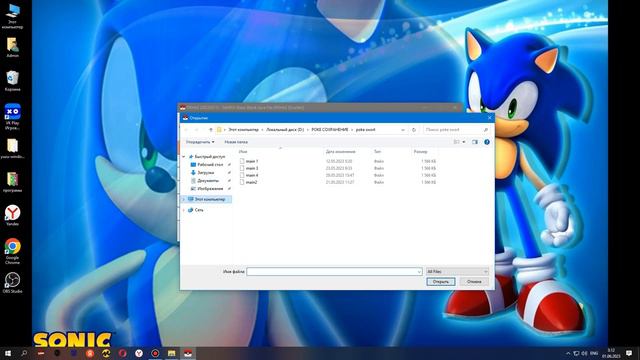640x360 pixels.
Task: Click 'Этот компьютер' in address breadcrumb
Action: pyautogui.click(x=244, y=130)
